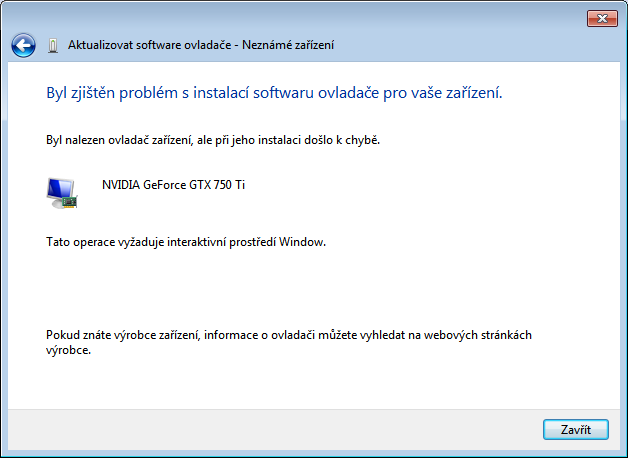Screen dimensions: 628x458
Task: Close the dialog with the red X
Action: (x=602, y=17)
